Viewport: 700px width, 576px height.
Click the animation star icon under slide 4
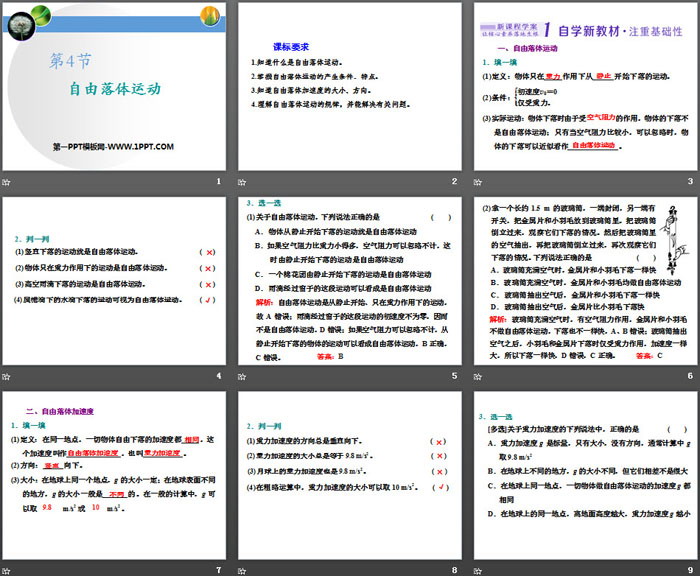8,376
